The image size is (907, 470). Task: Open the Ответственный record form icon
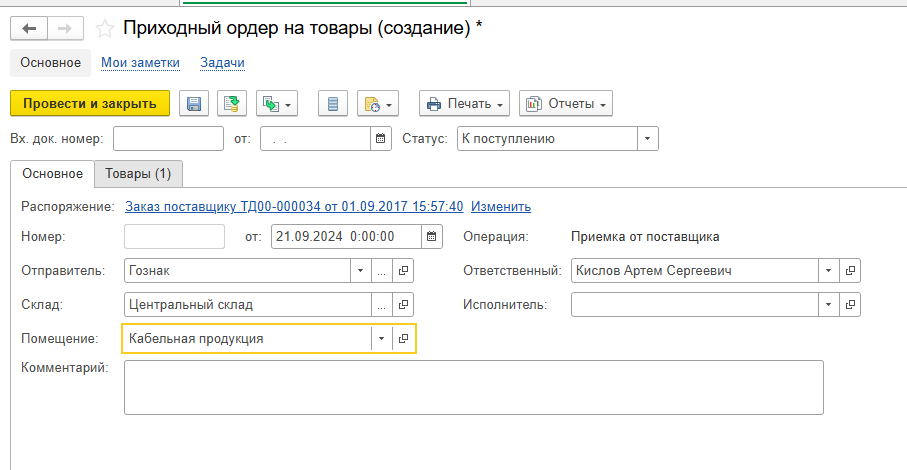pos(850,271)
